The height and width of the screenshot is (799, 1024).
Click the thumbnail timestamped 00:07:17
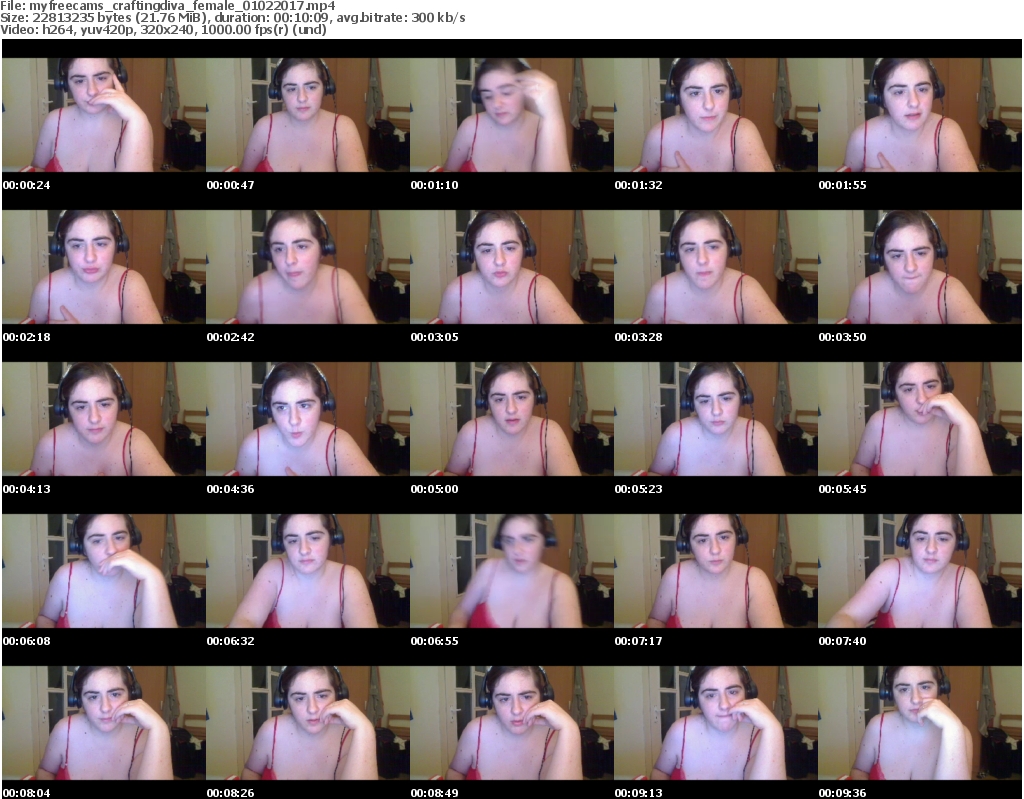point(716,571)
